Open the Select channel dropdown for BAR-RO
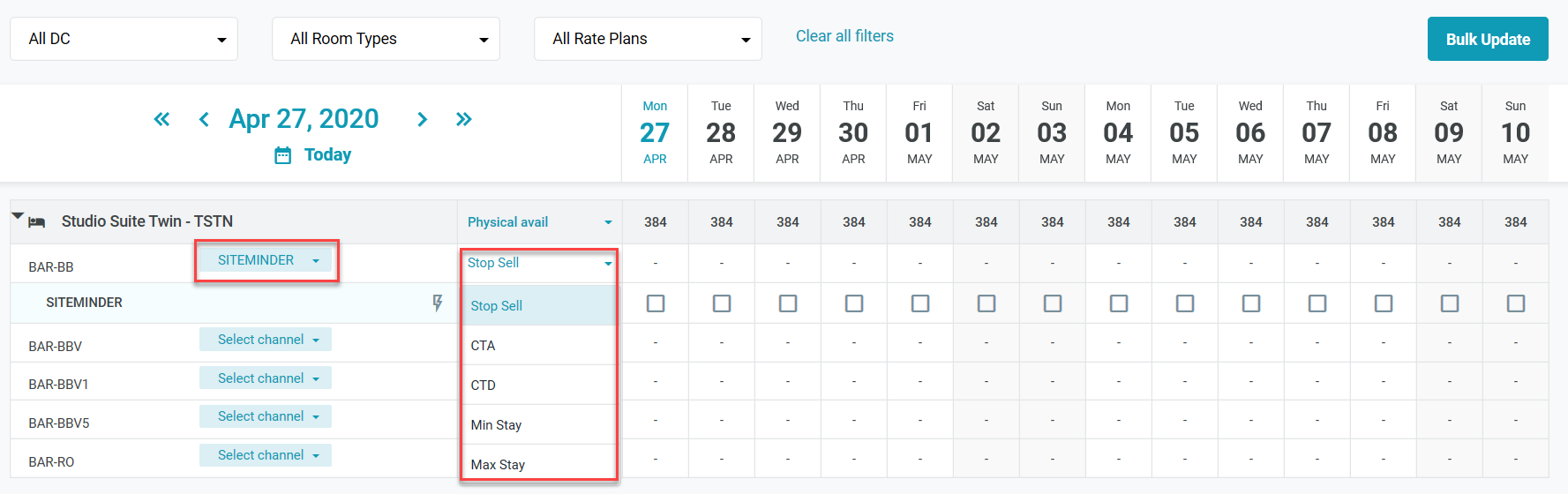 pyautogui.click(x=266, y=455)
